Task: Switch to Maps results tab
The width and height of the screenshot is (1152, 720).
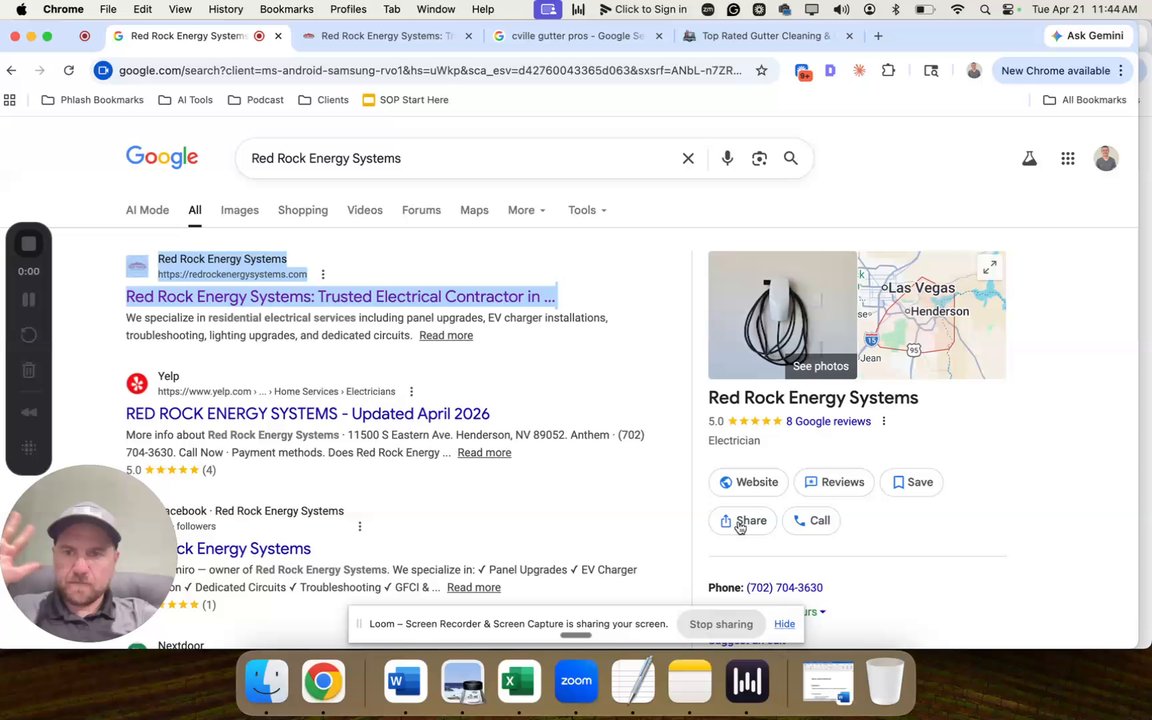Action: [x=474, y=210]
